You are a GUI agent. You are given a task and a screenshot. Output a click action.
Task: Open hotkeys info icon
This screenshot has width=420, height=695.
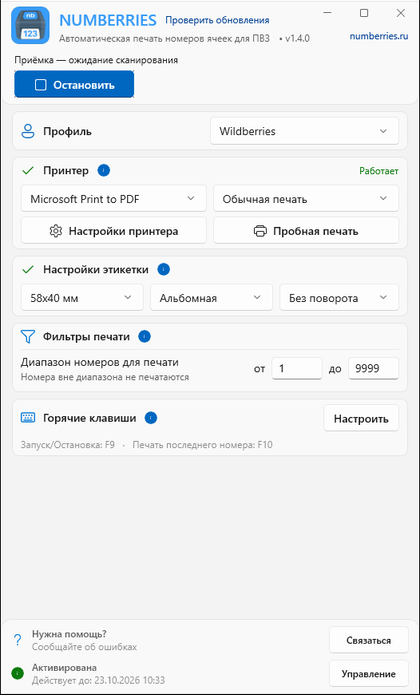pyautogui.click(x=151, y=418)
